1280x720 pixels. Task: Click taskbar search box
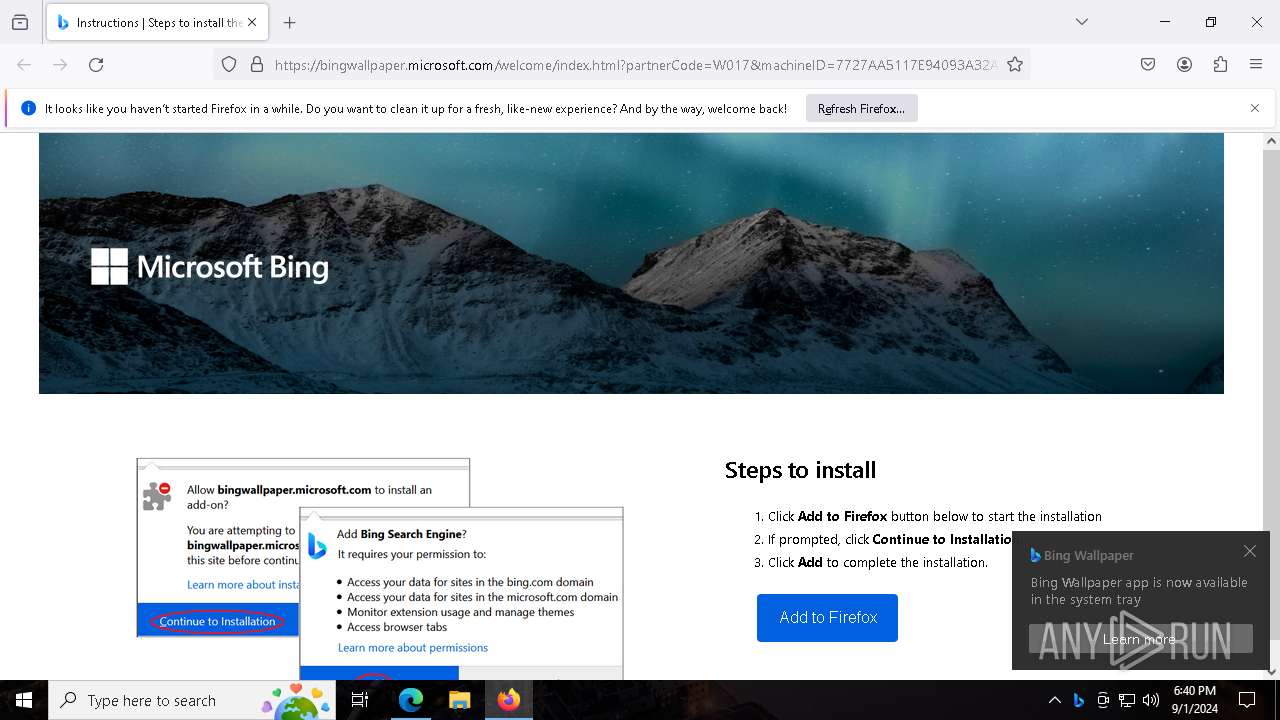192,700
